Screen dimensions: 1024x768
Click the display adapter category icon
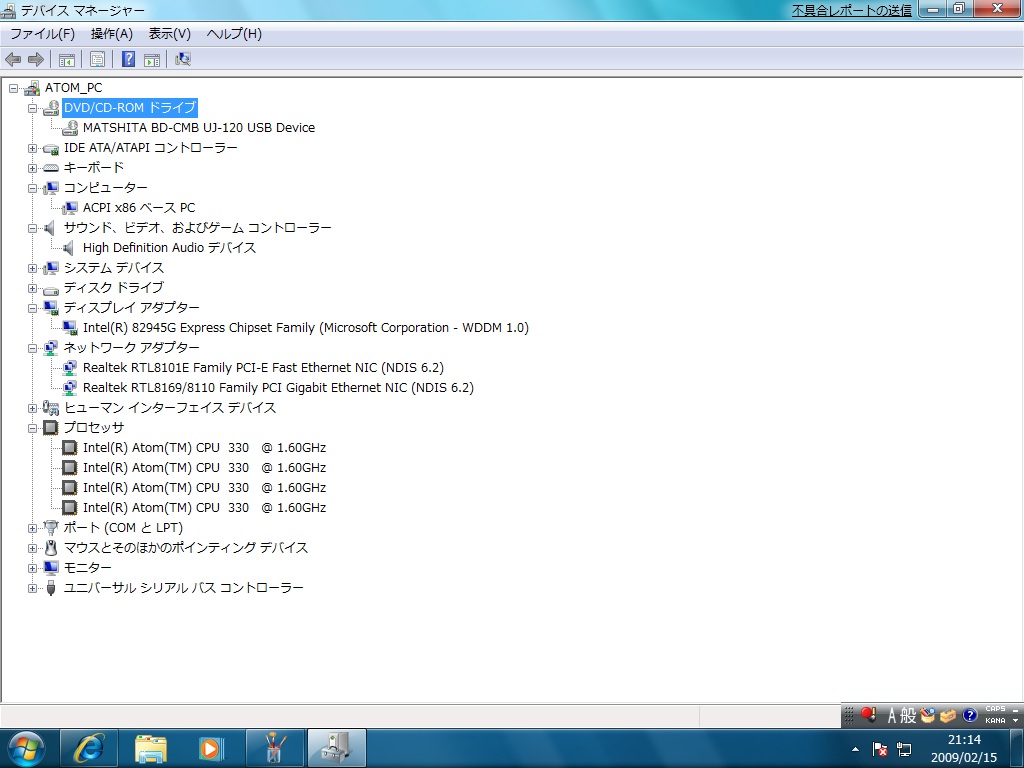point(51,308)
